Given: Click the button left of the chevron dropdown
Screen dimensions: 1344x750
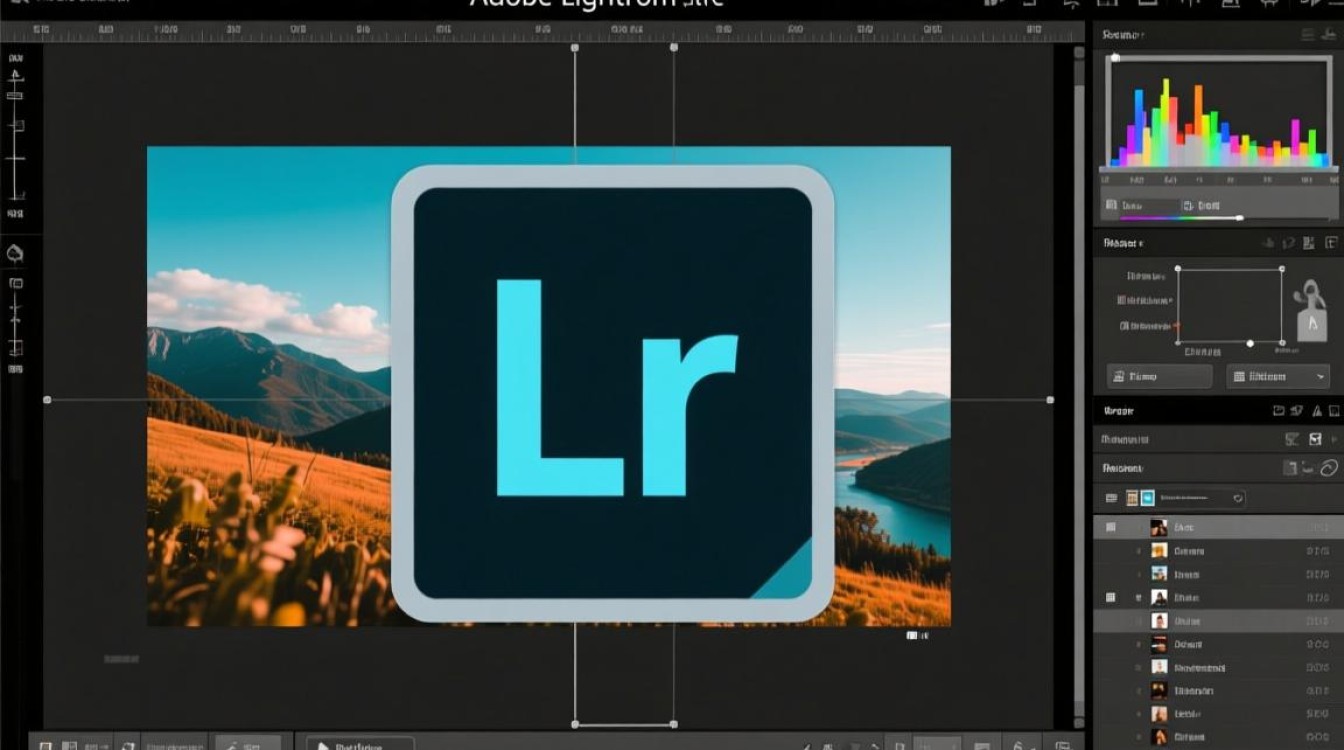Looking at the screenshot, I should [x=1159, y=377].
